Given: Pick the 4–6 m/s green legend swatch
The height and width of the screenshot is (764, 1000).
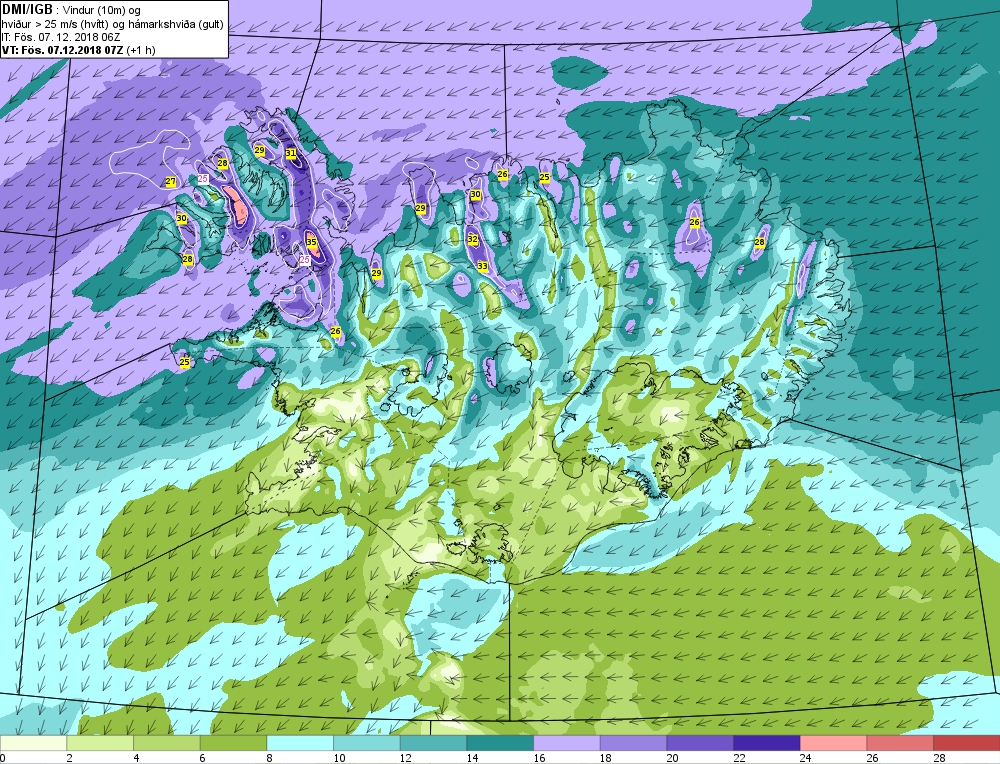Looking at the screenshot, I should pyautogui.click(x=166, y=743).
